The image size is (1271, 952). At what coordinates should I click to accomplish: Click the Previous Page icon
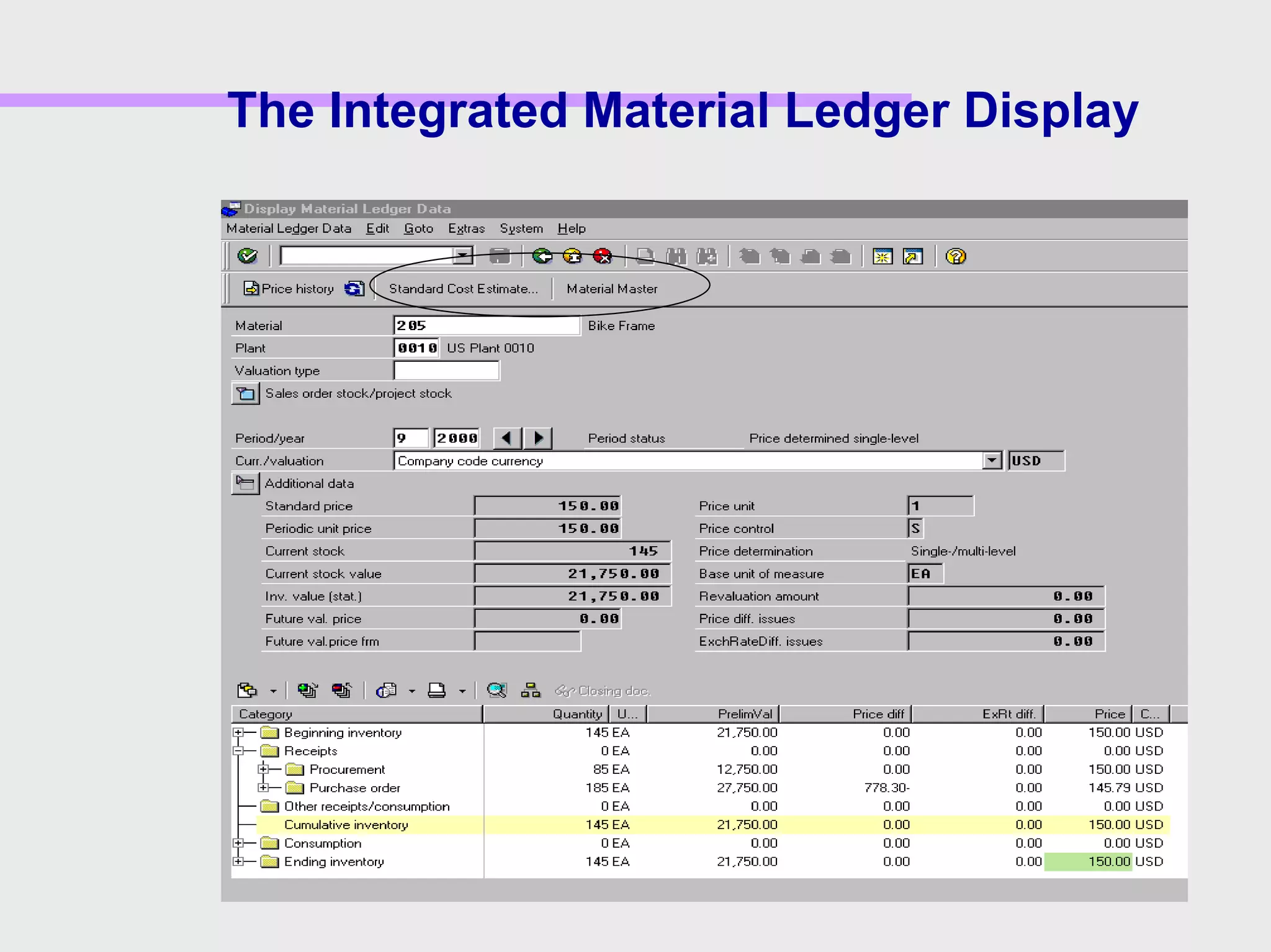coord(780,256)
